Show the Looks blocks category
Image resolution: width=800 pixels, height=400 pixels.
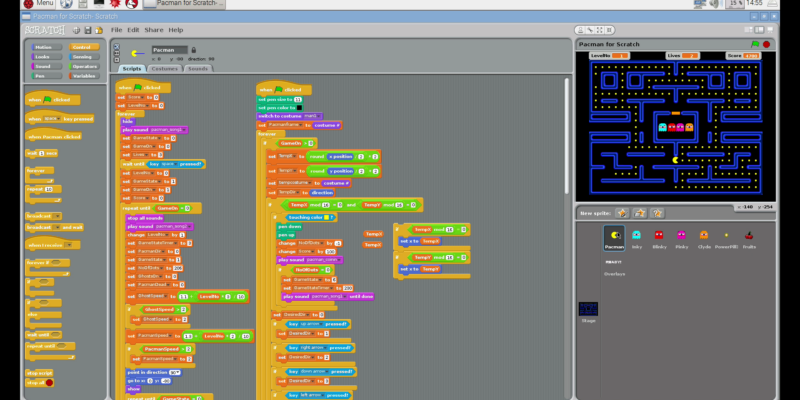[x=46, y=57]
